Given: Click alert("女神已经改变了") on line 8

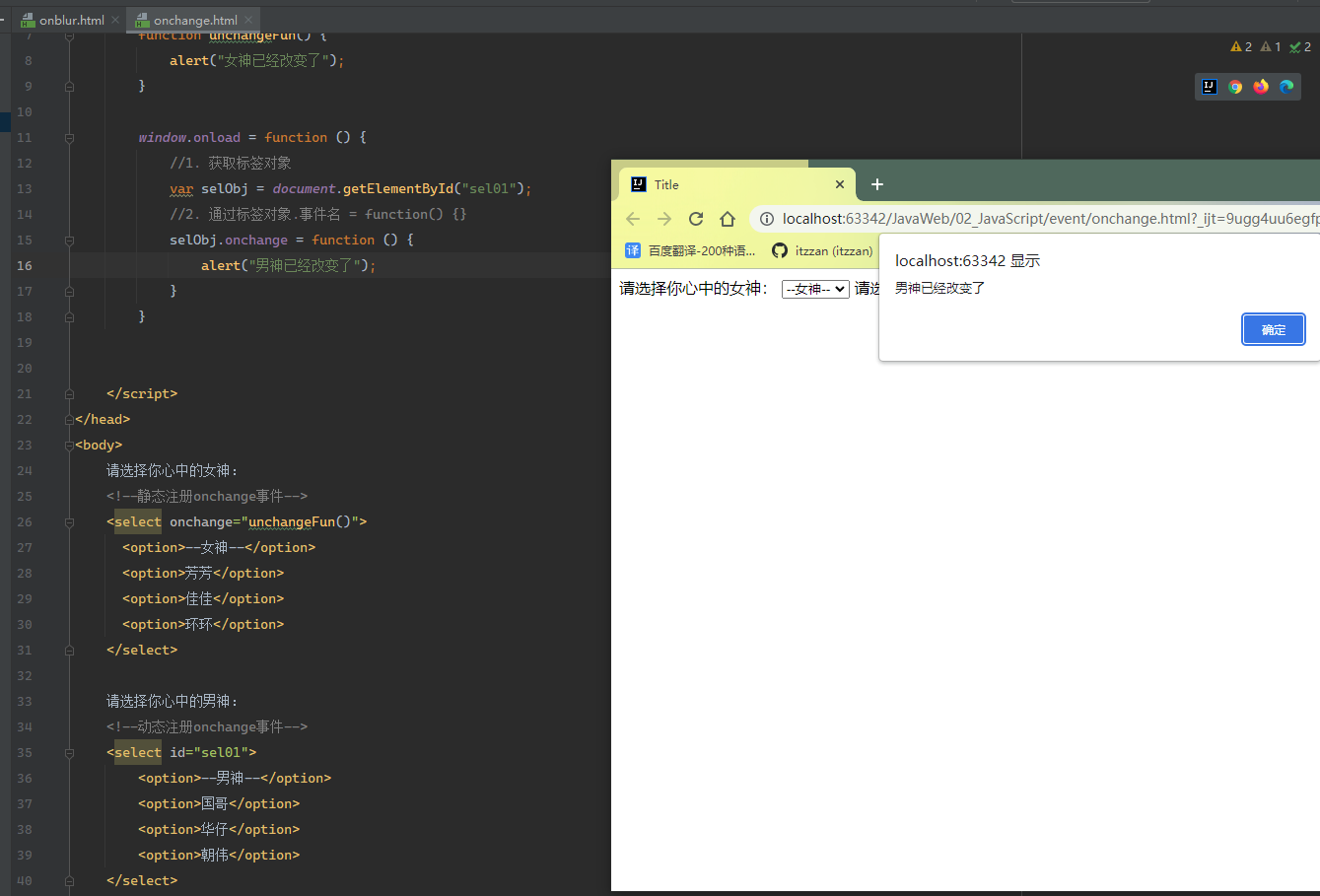Looking at the screenshot, I should (256, 60).
